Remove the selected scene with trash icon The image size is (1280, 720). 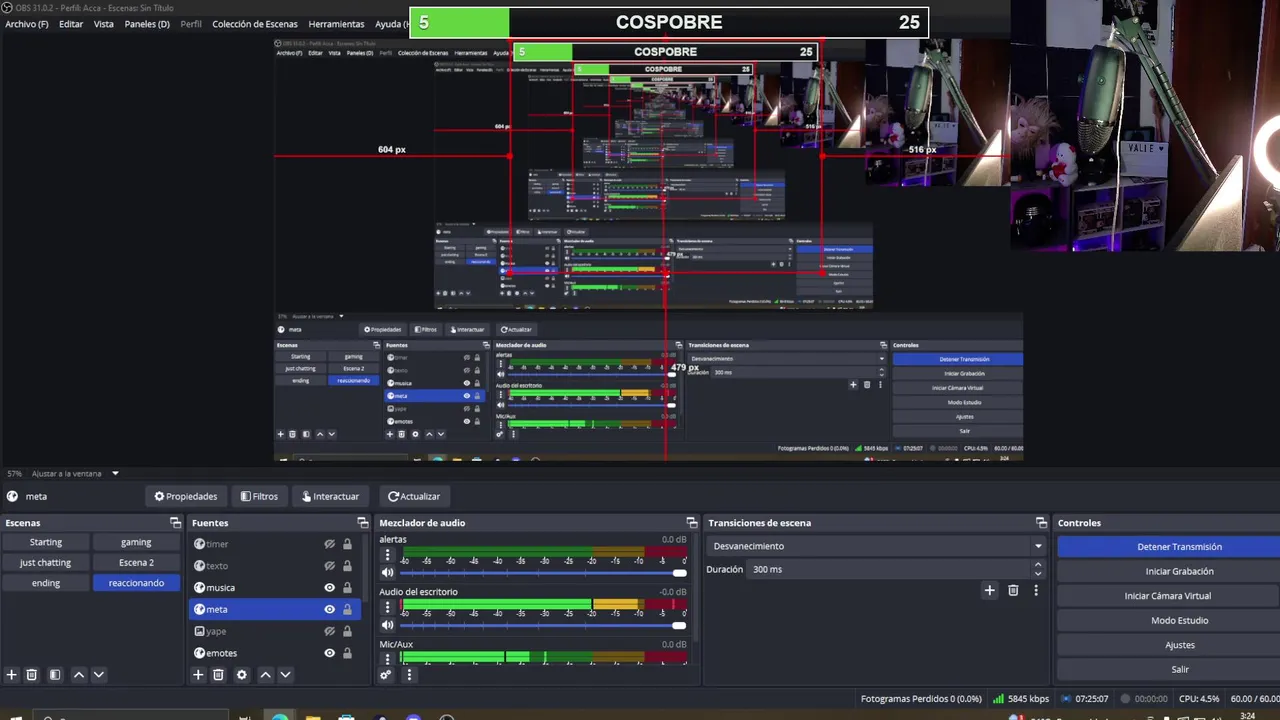point(32,675)
